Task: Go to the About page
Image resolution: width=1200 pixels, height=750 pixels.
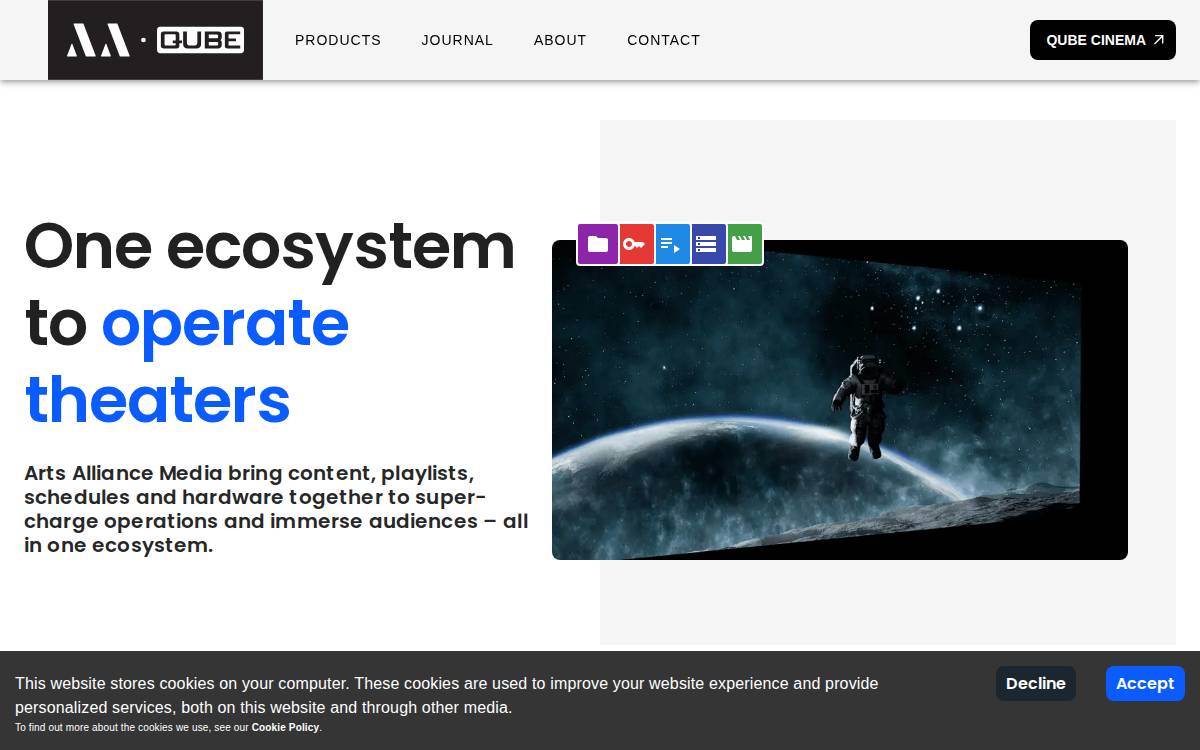Action: 560,40
